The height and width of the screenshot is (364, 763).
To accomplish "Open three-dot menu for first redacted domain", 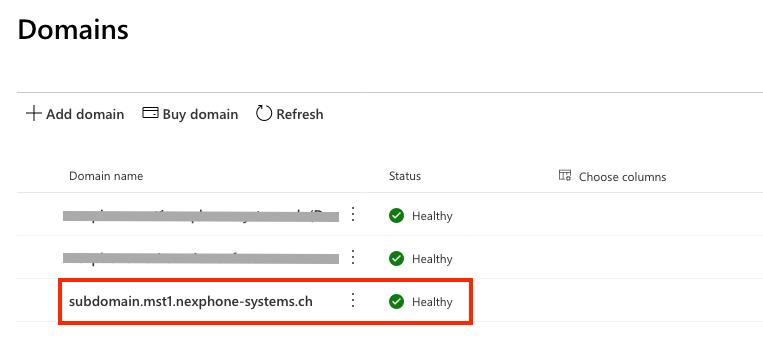I will 353,214.
